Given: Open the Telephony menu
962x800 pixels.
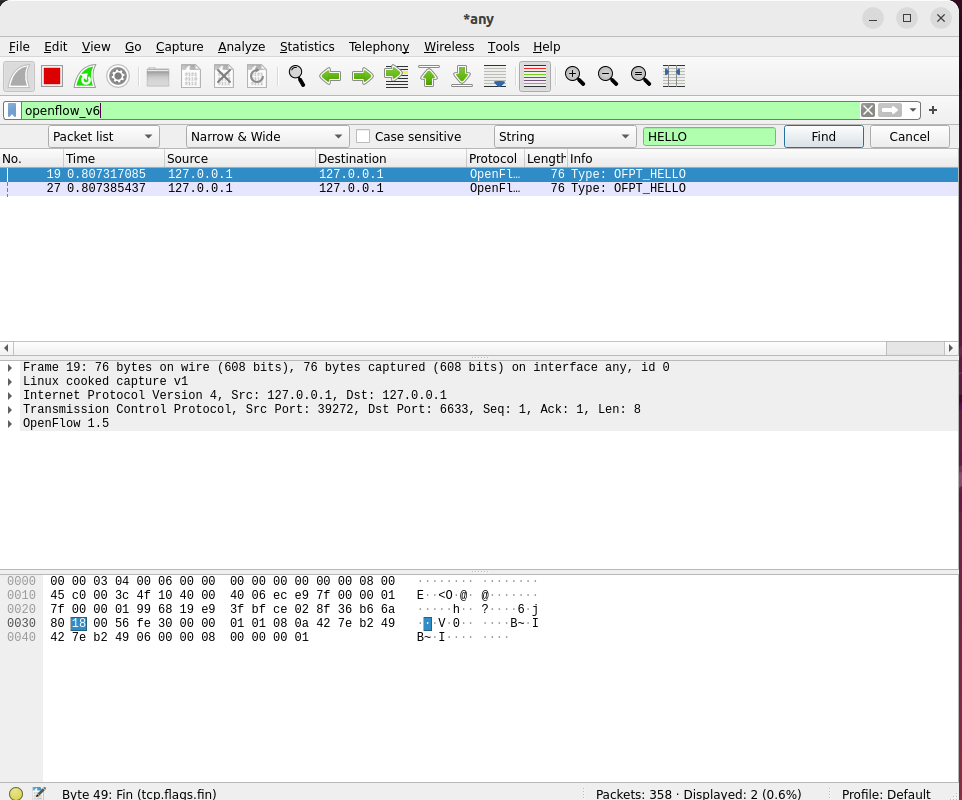Looking at the screenshot, I should pos(379,47).
